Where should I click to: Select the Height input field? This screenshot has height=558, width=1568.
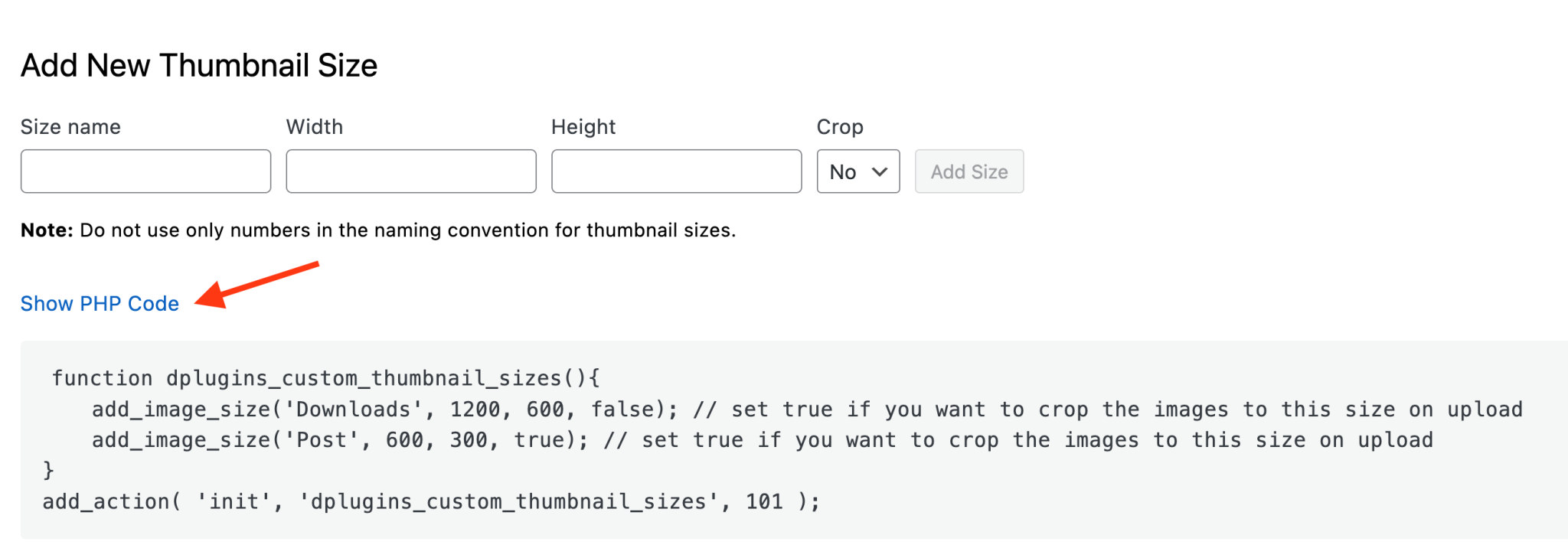677,171
